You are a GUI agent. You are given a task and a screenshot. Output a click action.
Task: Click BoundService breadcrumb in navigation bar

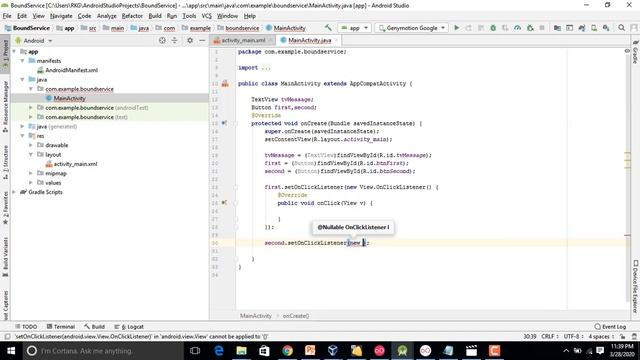click(x=27, y=28)
